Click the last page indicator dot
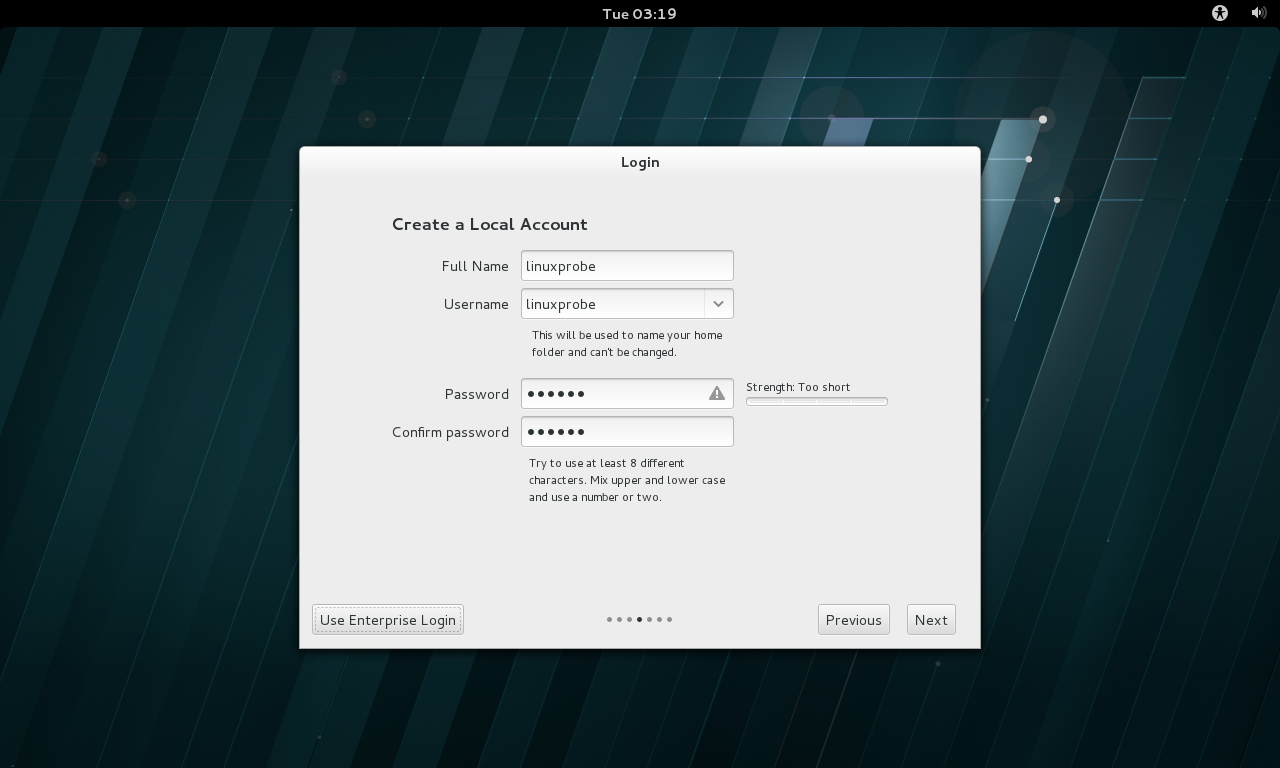 pos(670,620)
